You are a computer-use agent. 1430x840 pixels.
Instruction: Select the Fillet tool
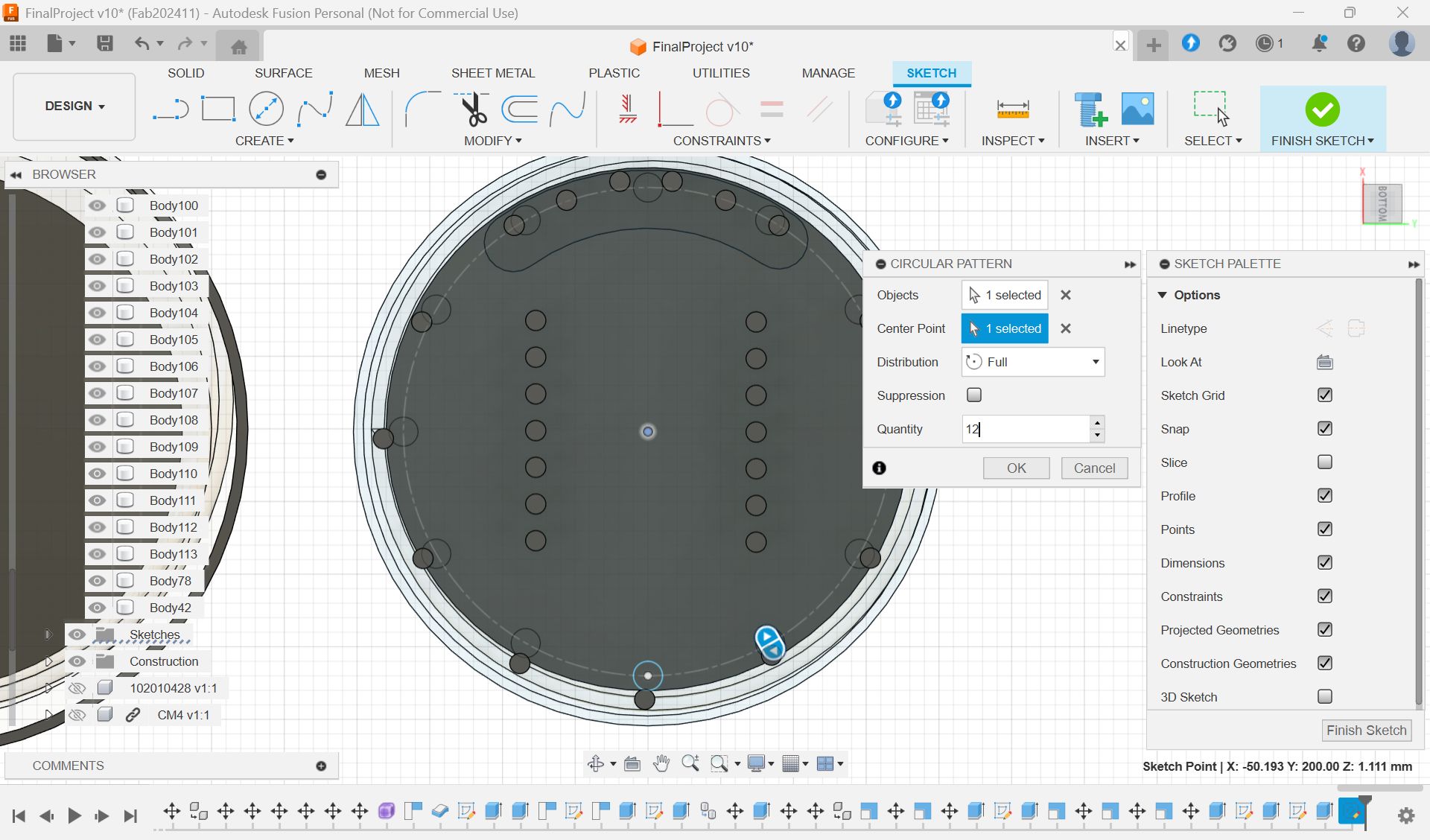click(x=422, y=109)
